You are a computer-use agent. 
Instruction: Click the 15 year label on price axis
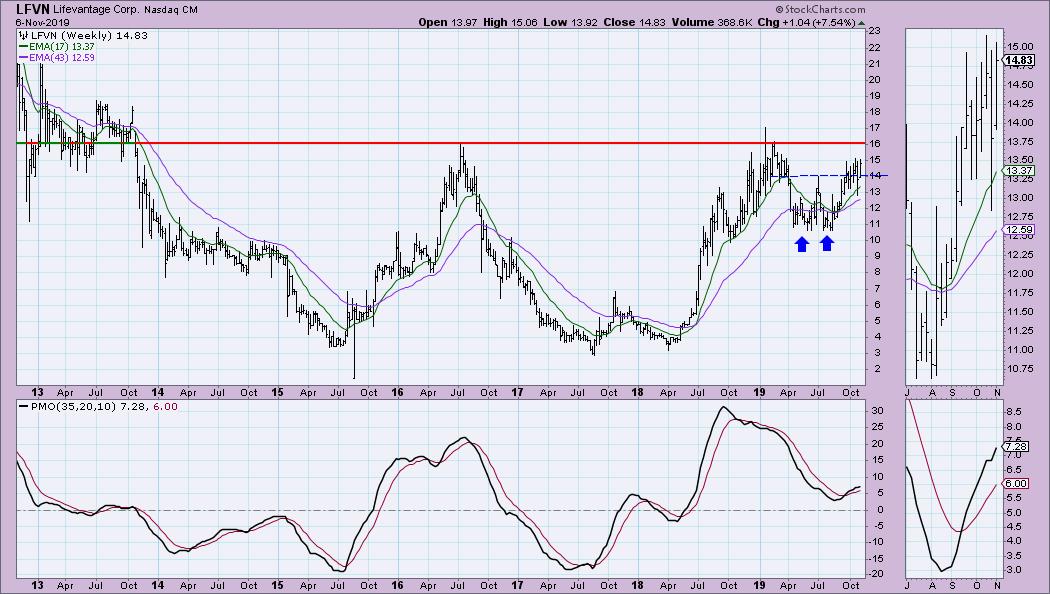pos(277,392)
